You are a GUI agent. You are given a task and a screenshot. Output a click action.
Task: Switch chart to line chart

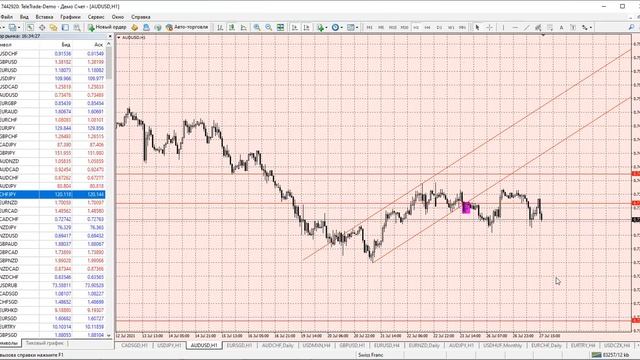(244, 27)
